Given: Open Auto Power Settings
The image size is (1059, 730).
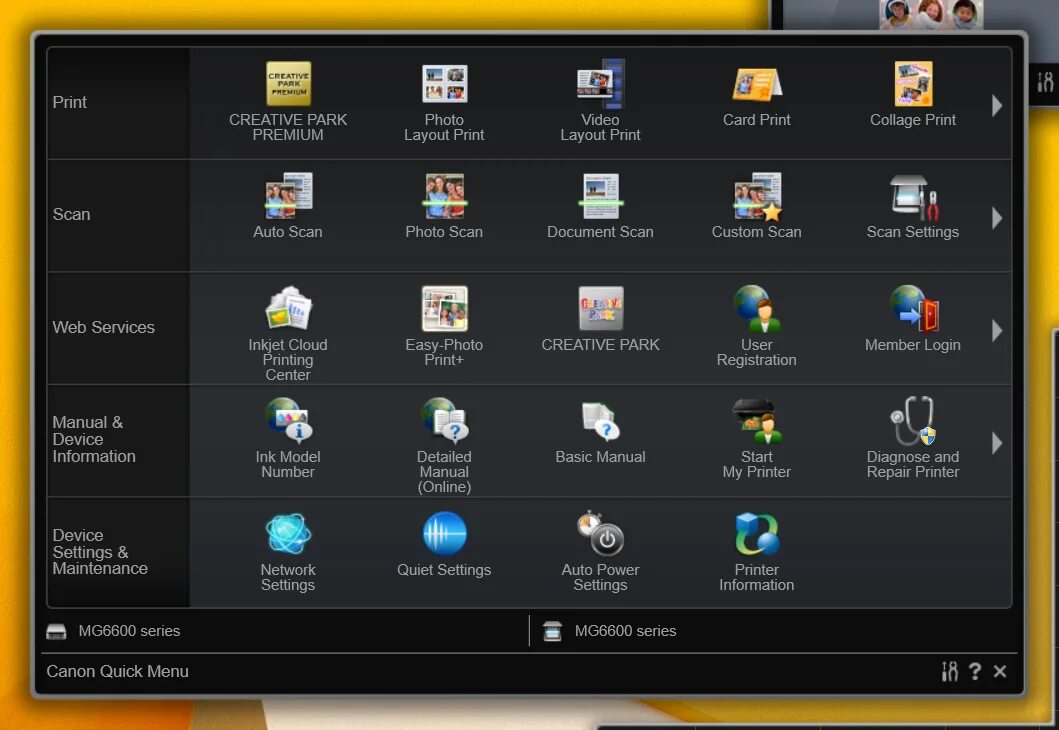Looking at the screenshot, I should 600,552.
